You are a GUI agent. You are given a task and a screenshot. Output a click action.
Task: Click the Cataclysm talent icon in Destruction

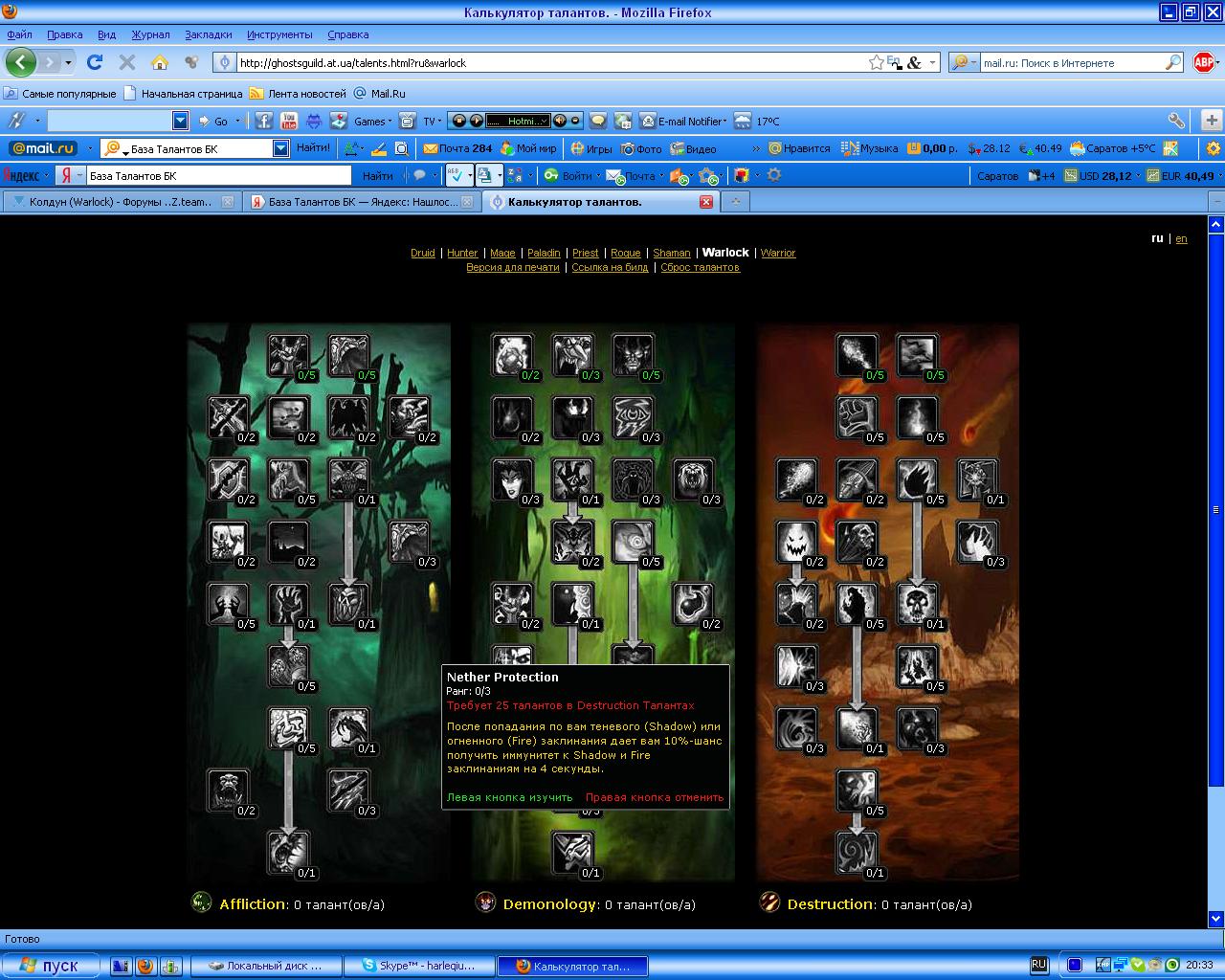click(917, 355)
